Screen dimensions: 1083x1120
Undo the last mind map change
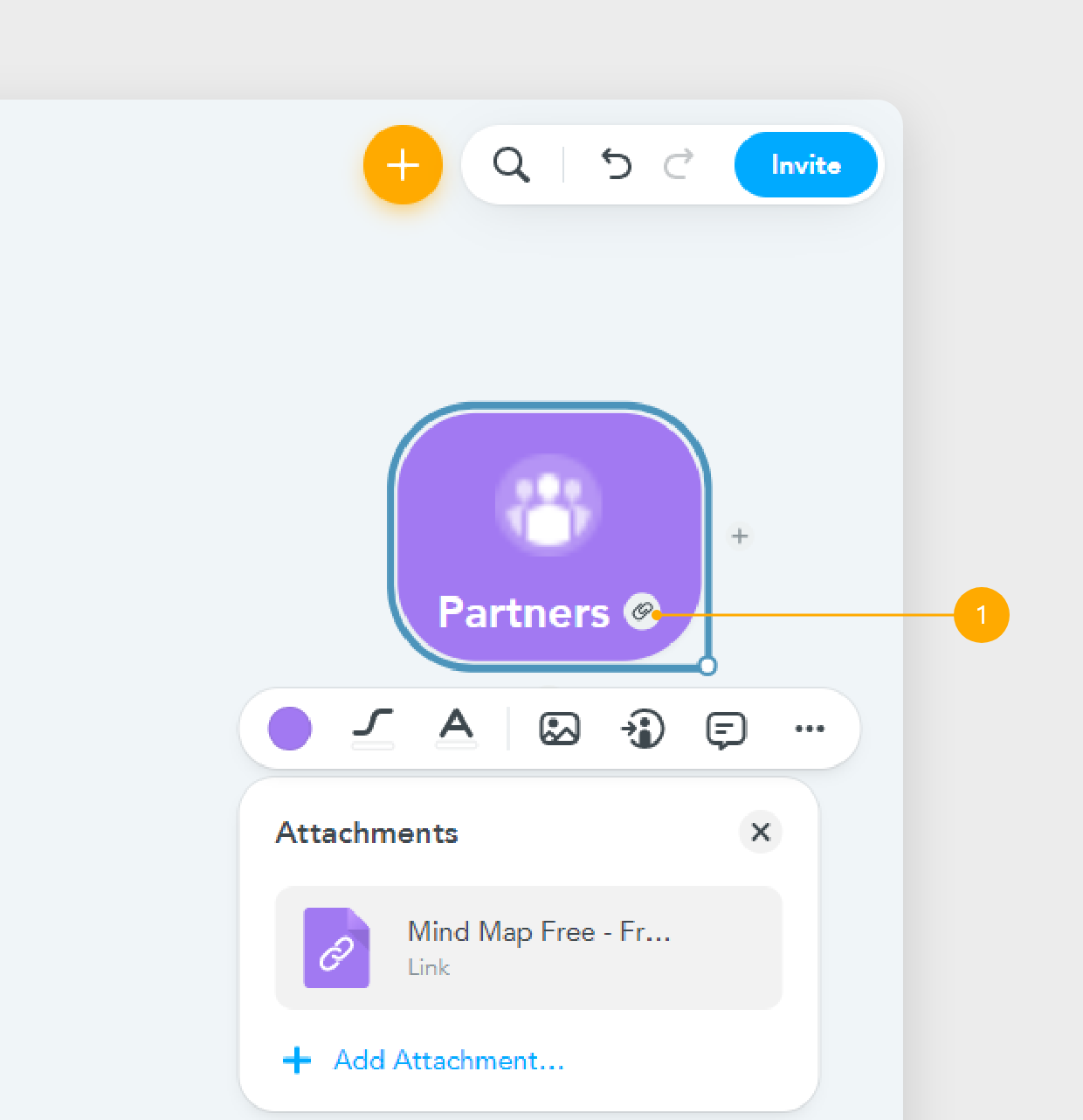point(617,165)
